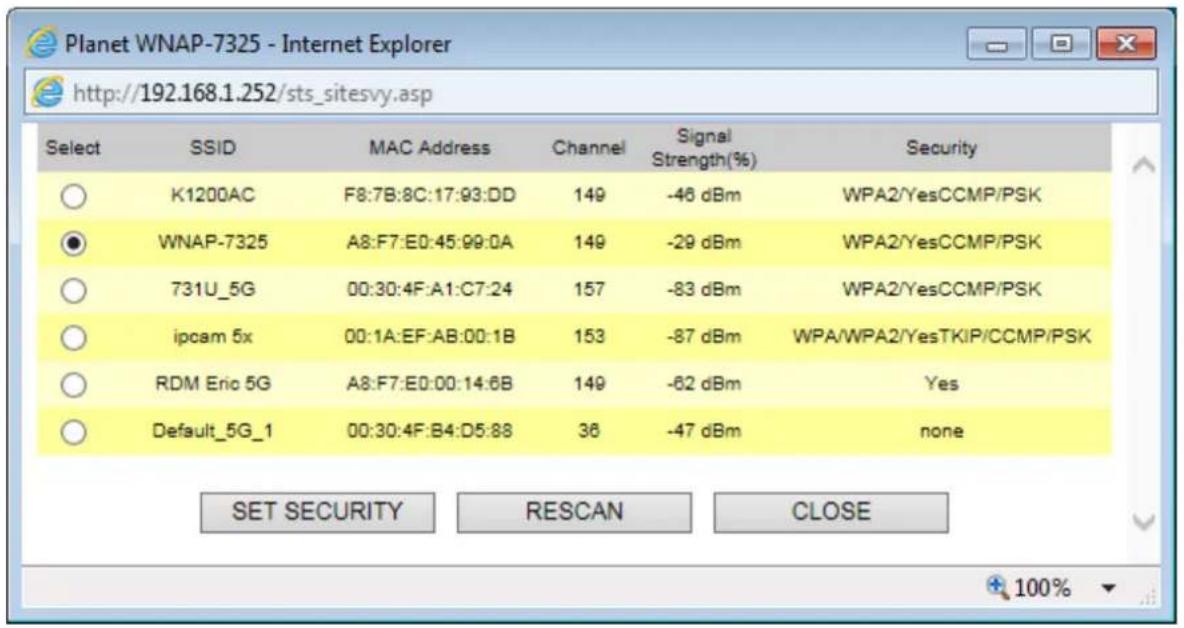The image size is (1184, 628).
Task: Click the Channel column header
Action: click(588, 148)
